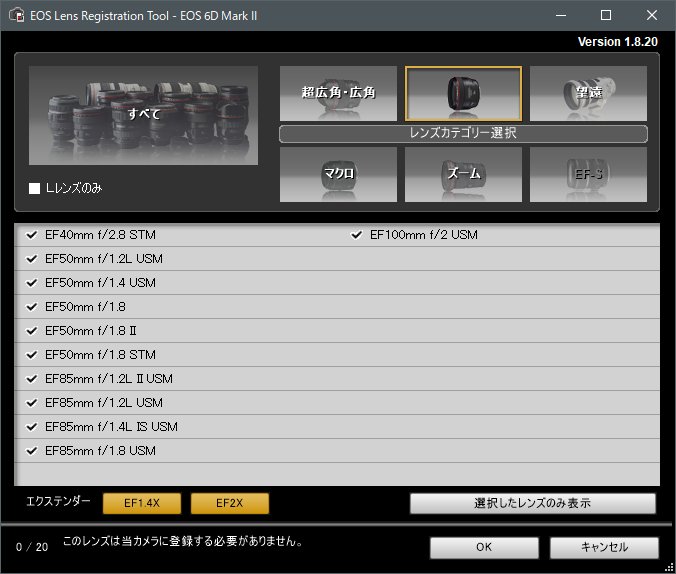Close the EOS Lens Registration Tool window
The image size is (676, 574).
[652, 15]
